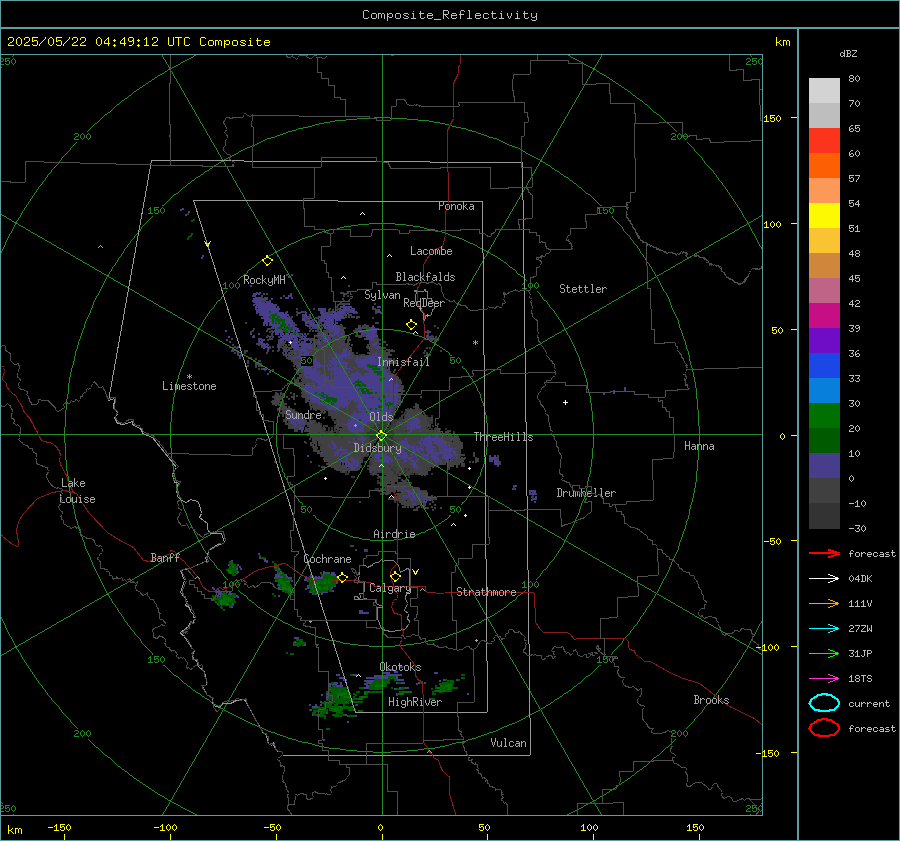Click the yellow radar-center diamond near Didsbury
The image size is (900, 841).
coord(381,436)
